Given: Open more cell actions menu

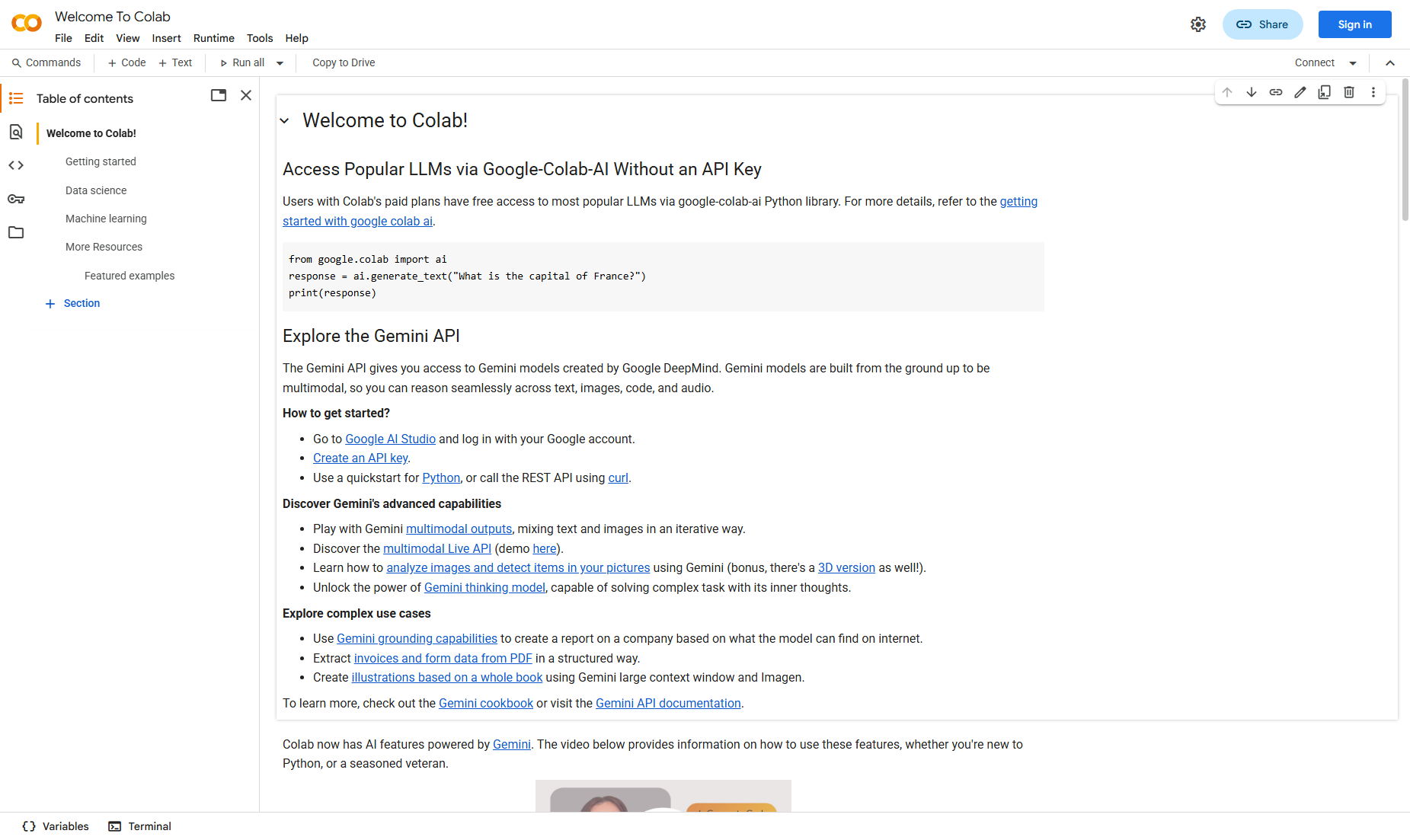Looking at the screenshot, I should click(1373, 92).
